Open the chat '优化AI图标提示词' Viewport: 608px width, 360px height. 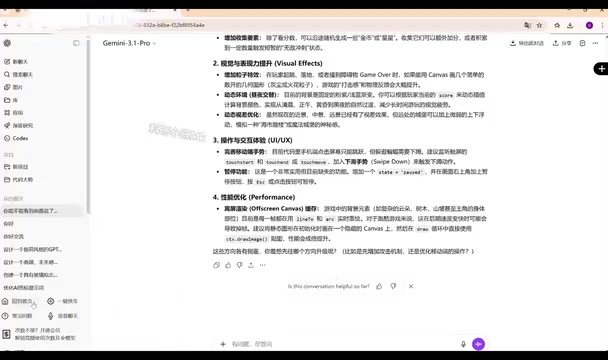24,287
